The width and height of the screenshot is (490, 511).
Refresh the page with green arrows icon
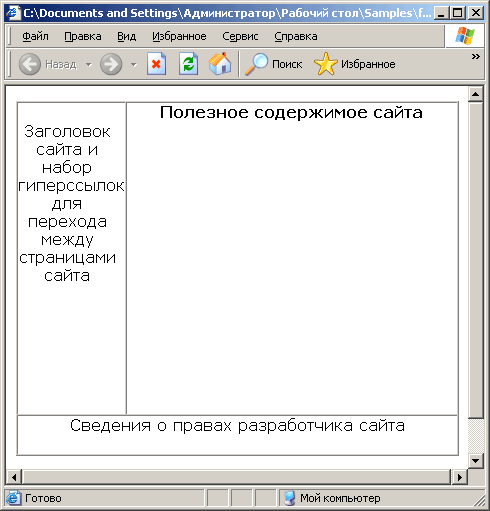coord(189,64)
